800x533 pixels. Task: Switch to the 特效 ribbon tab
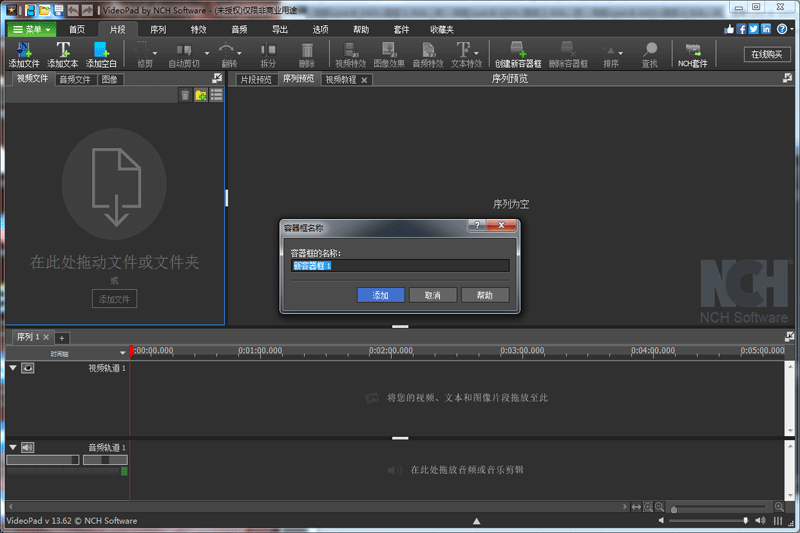pyautogui.click(x=198, y=29)
